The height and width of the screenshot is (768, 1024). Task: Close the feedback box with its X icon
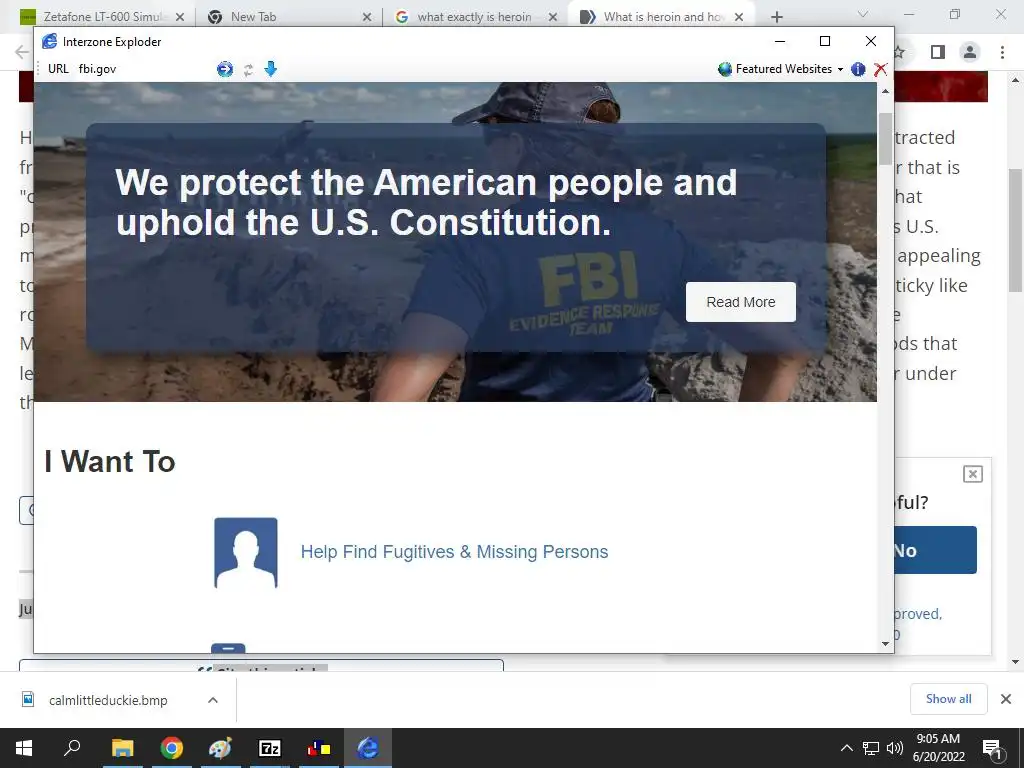click(972, 474)
